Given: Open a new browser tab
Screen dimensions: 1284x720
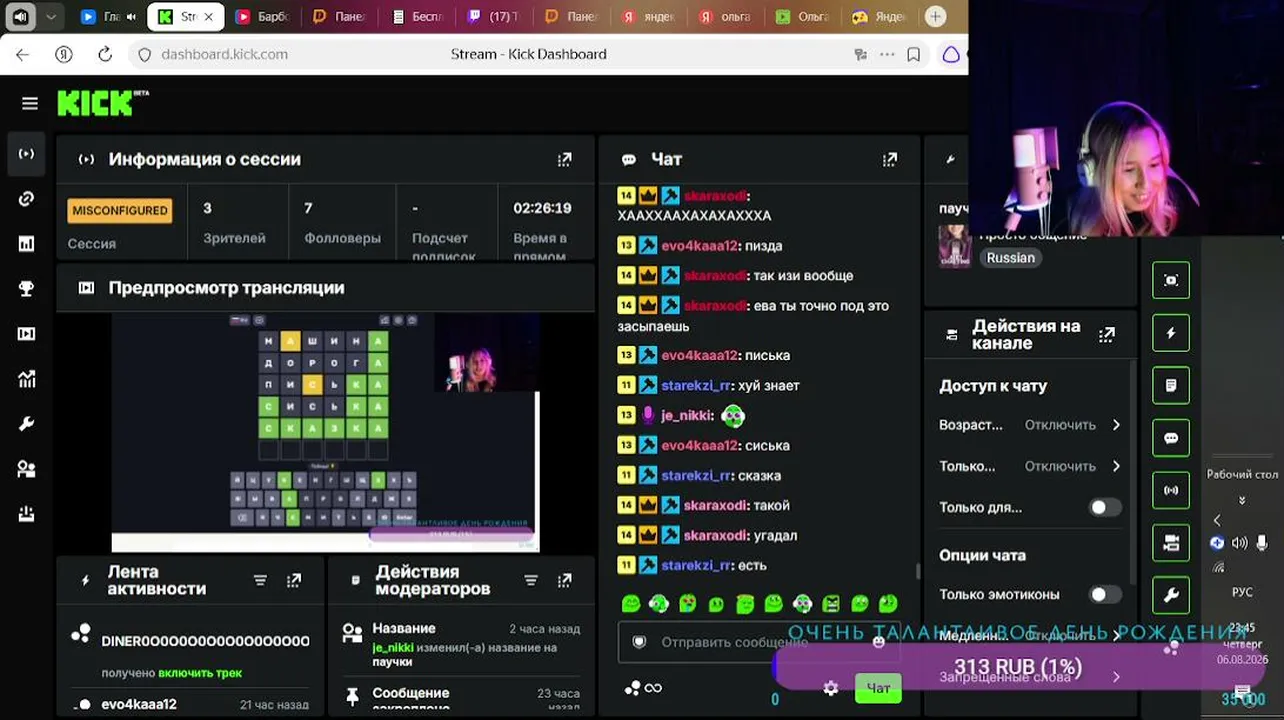Looking at the screenshot, I should pyautogui.click(x=935, y=16).
